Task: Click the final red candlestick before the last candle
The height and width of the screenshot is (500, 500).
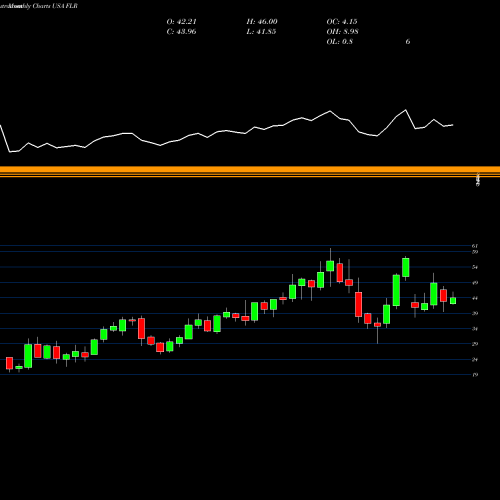Action: point(443,296)
